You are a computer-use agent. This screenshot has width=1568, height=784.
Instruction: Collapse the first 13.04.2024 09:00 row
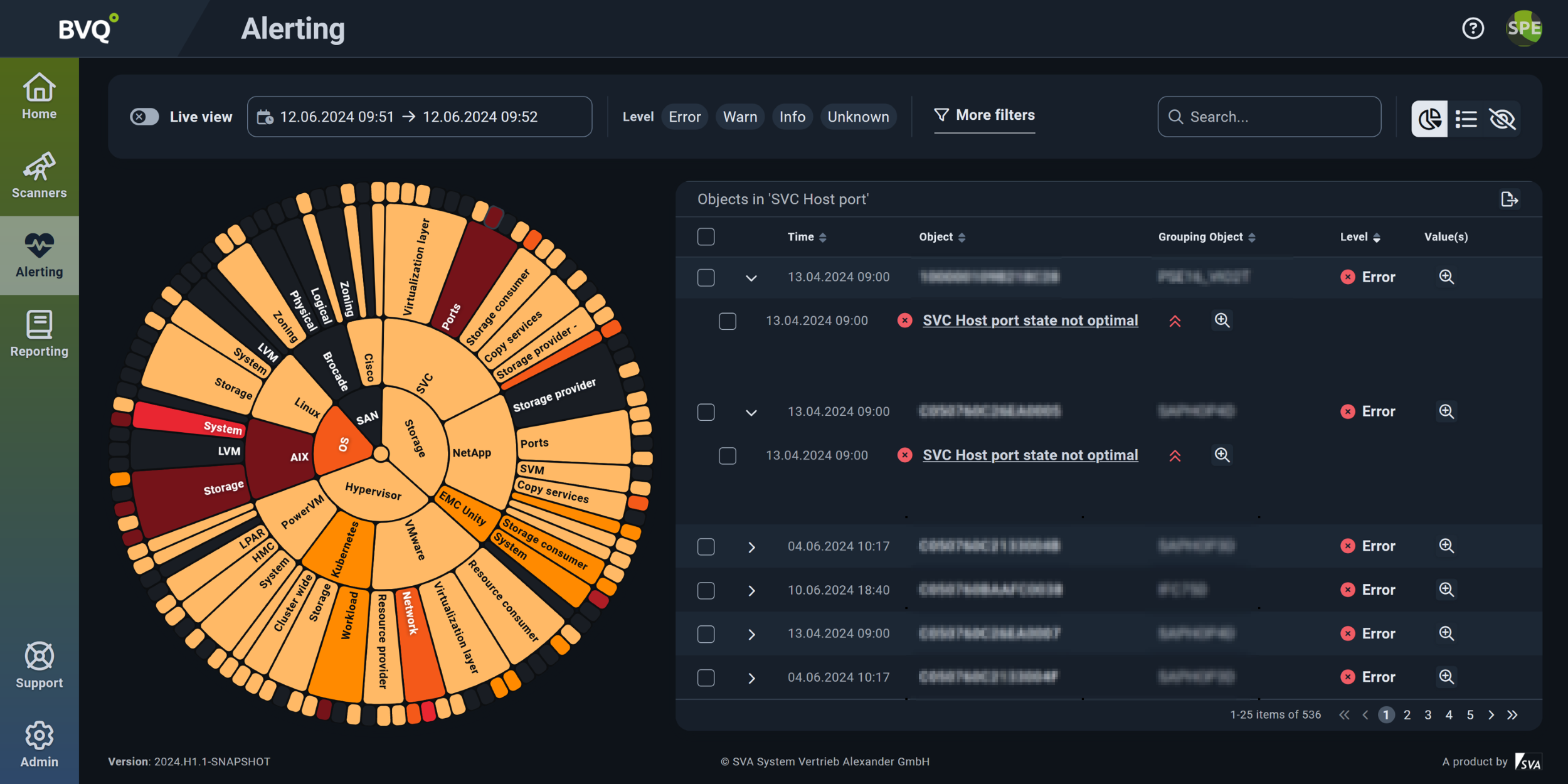tap(751, 278)
